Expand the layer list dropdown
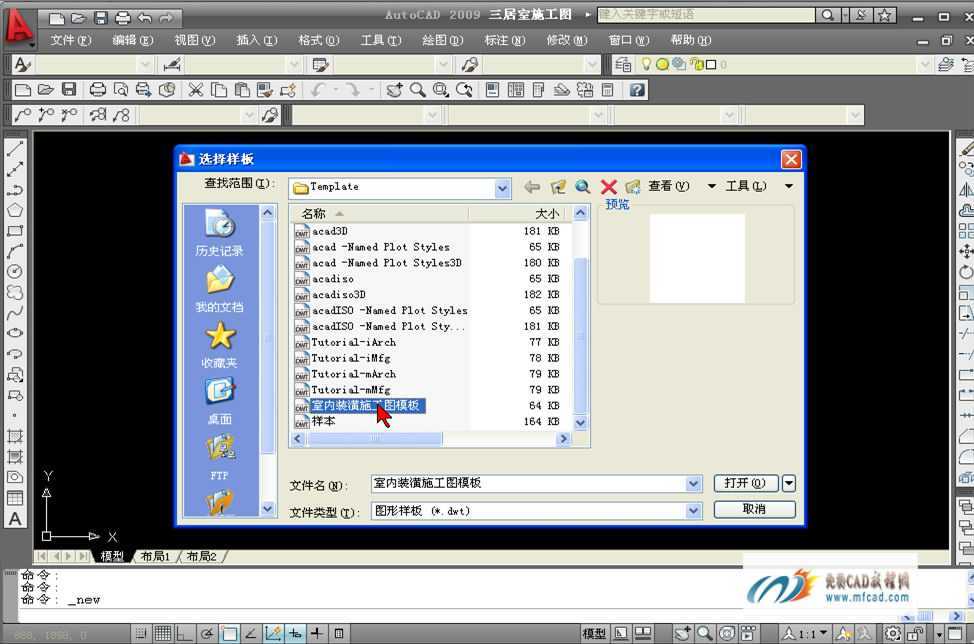The width and height of the screenshot is (974, 644). click(924, 64)
